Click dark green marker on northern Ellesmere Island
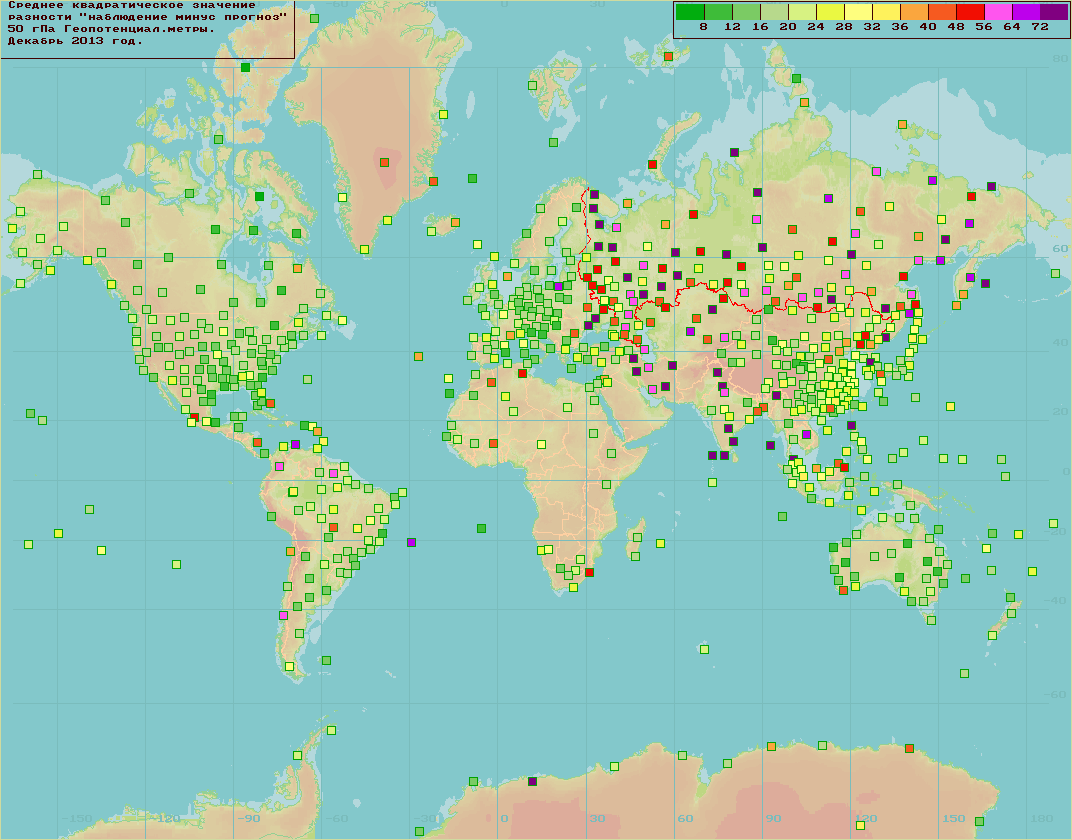 (245, 67)
